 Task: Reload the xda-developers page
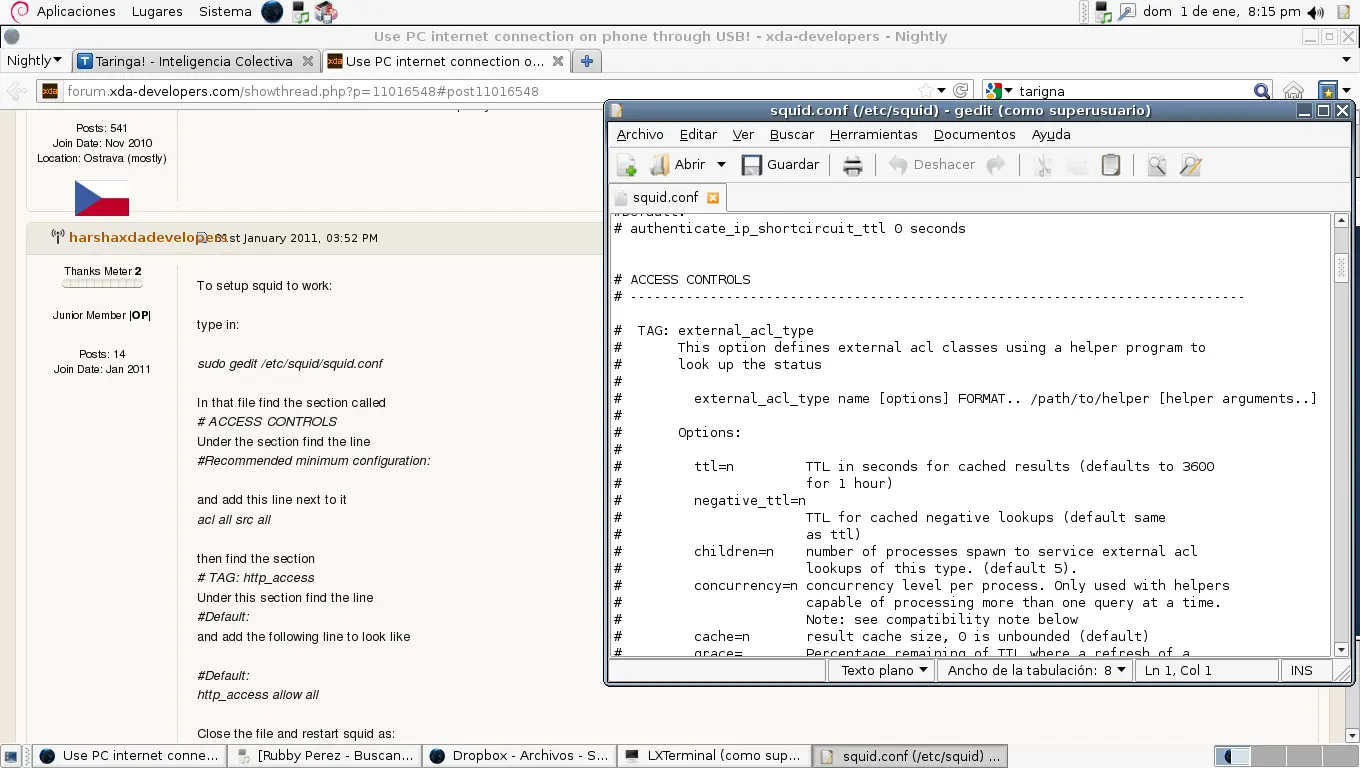click(960, 91)
